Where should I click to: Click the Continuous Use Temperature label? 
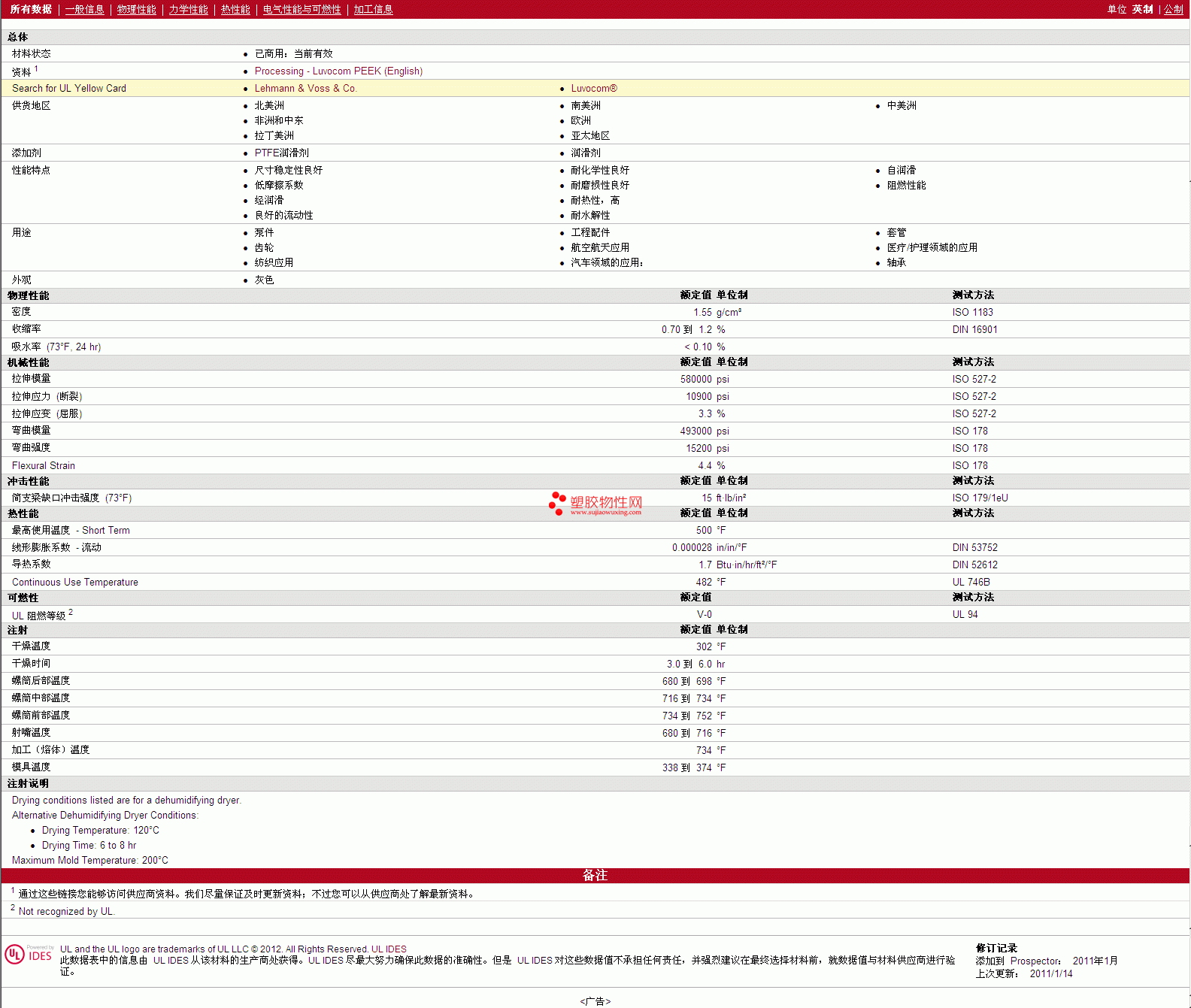[75, 582]
